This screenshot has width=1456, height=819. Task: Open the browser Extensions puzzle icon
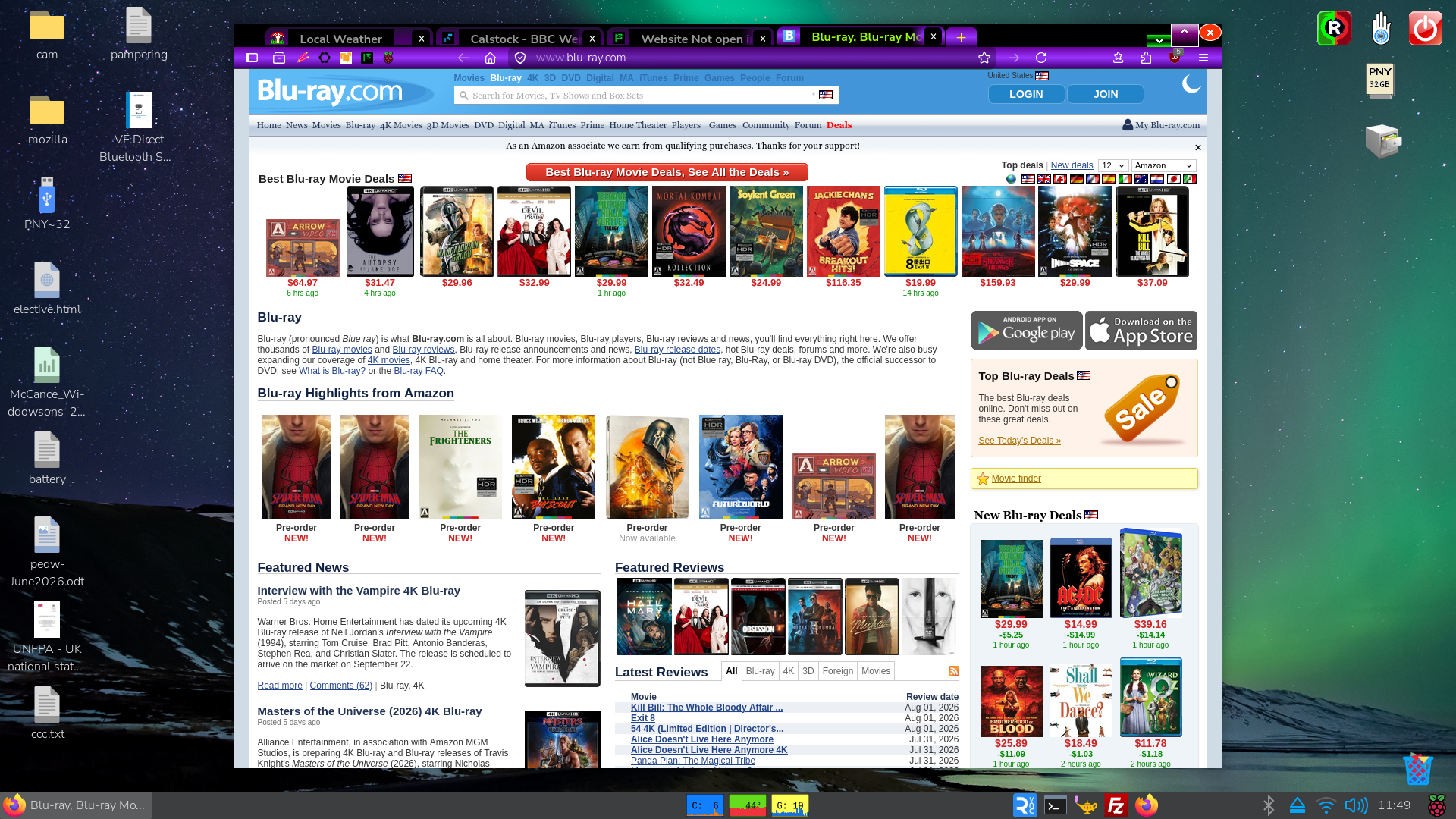coord(1146,58)
